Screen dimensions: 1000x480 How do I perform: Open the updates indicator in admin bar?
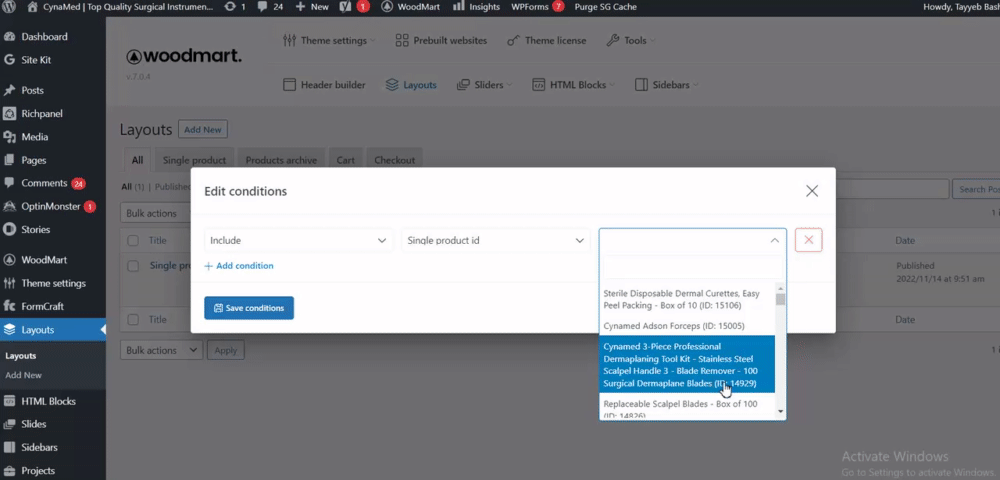point(235,7)
